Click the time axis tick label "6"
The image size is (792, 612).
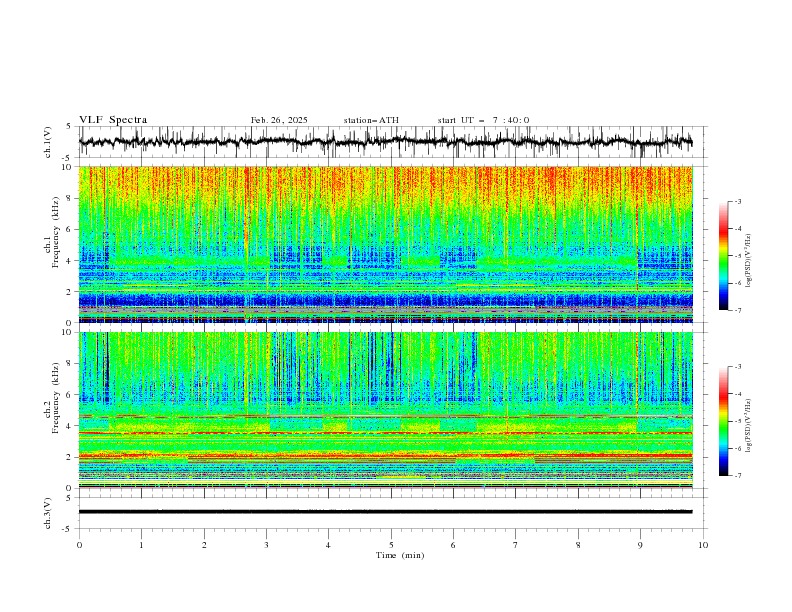coord(453,545)
